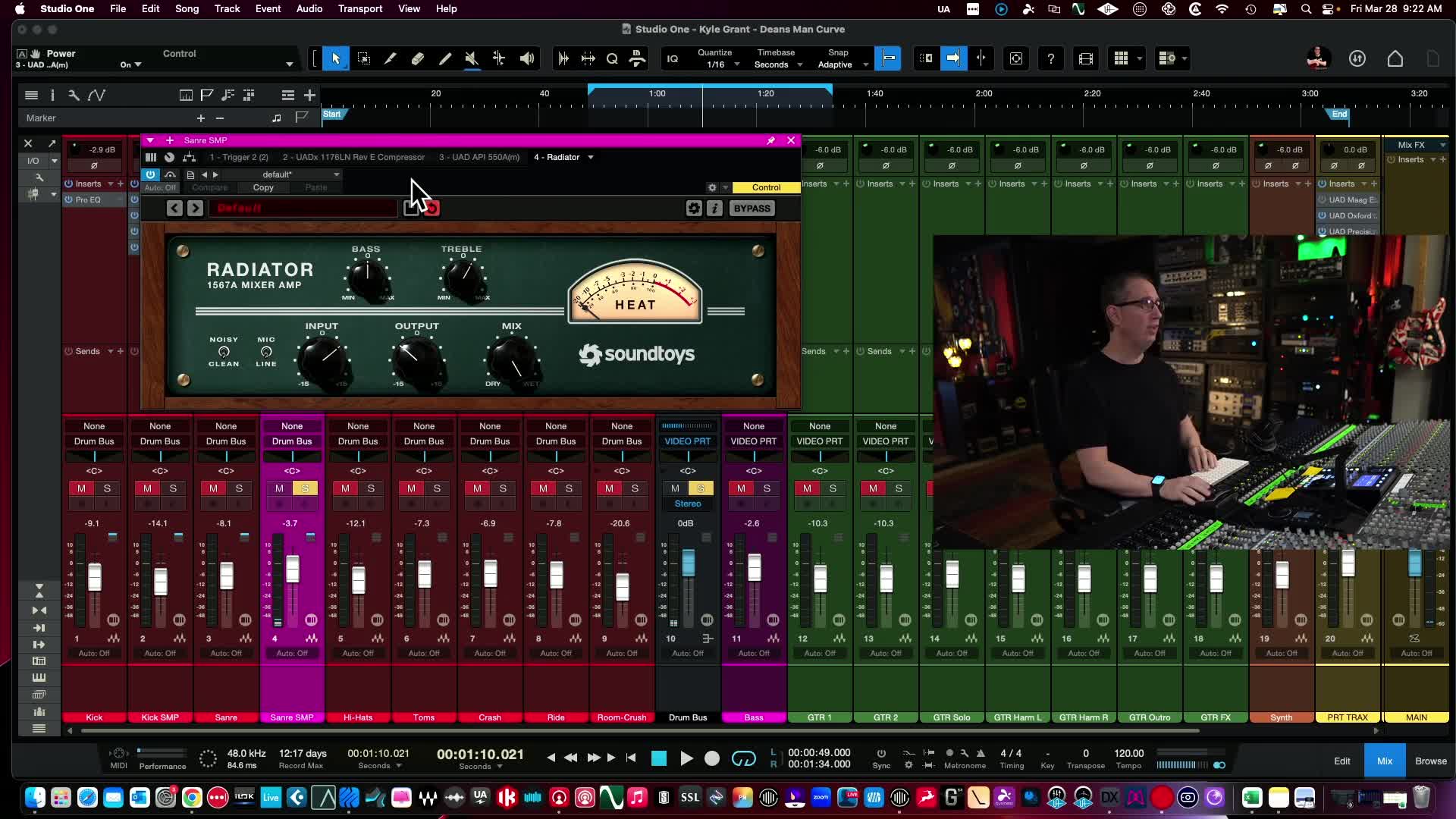Click the Radiator previous preset arrow
1456x819 pixels.
pos(174,208)
